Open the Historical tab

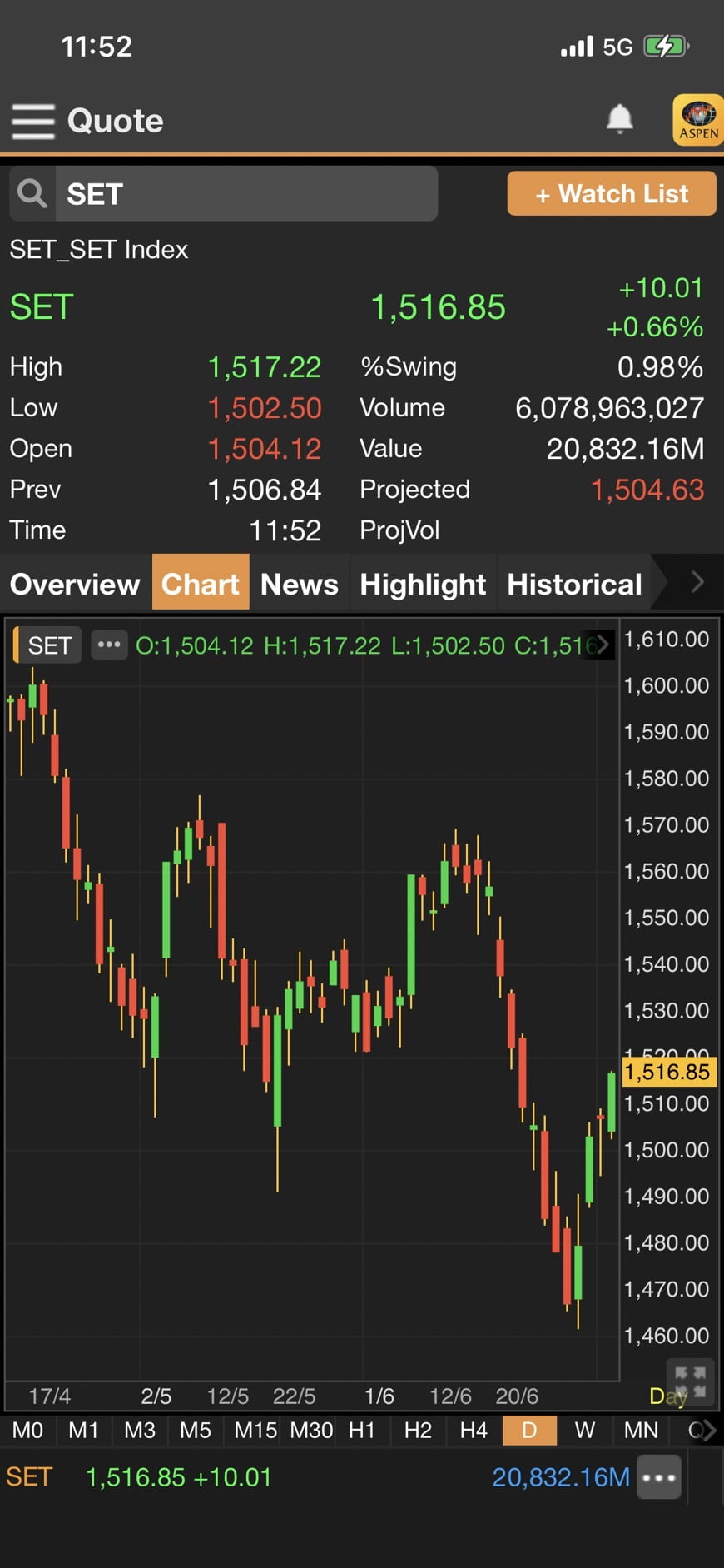[x=574, y=584]
